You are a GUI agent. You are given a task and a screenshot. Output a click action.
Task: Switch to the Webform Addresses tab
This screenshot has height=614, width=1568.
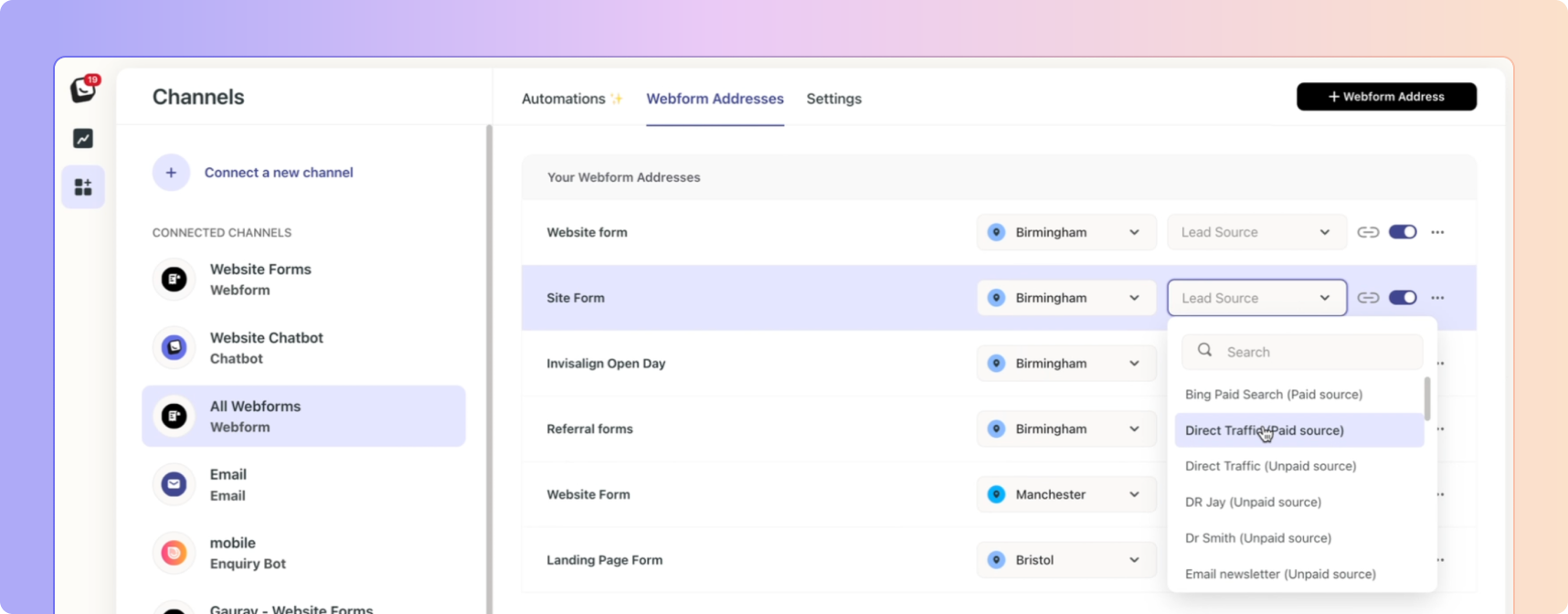715,99
